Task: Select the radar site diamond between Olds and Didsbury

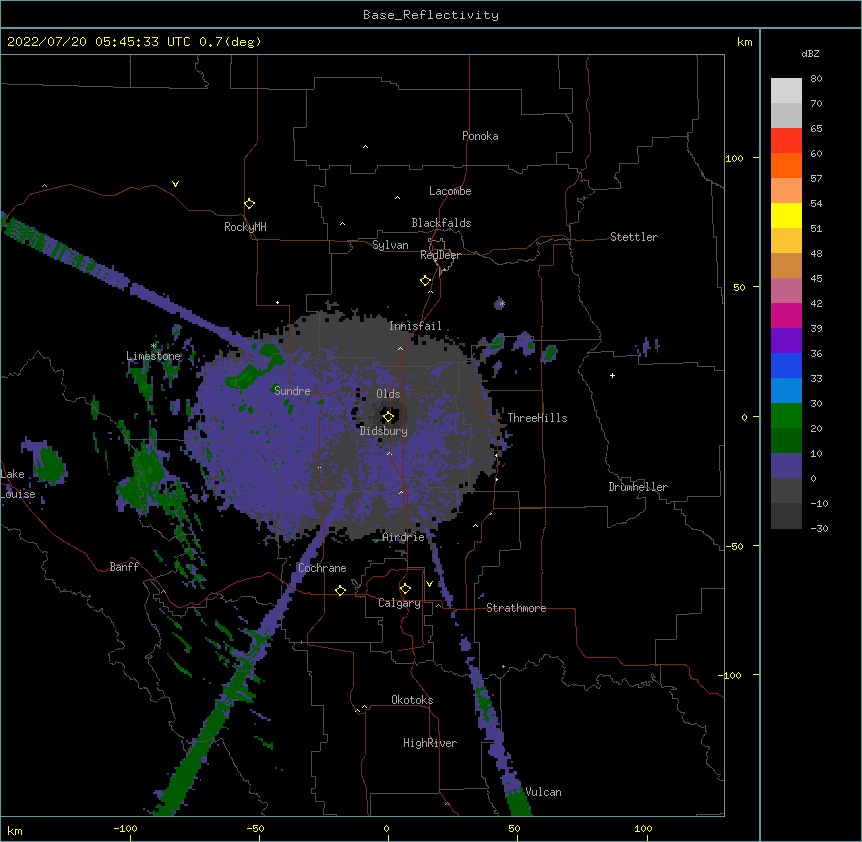Action: [388, 417]
